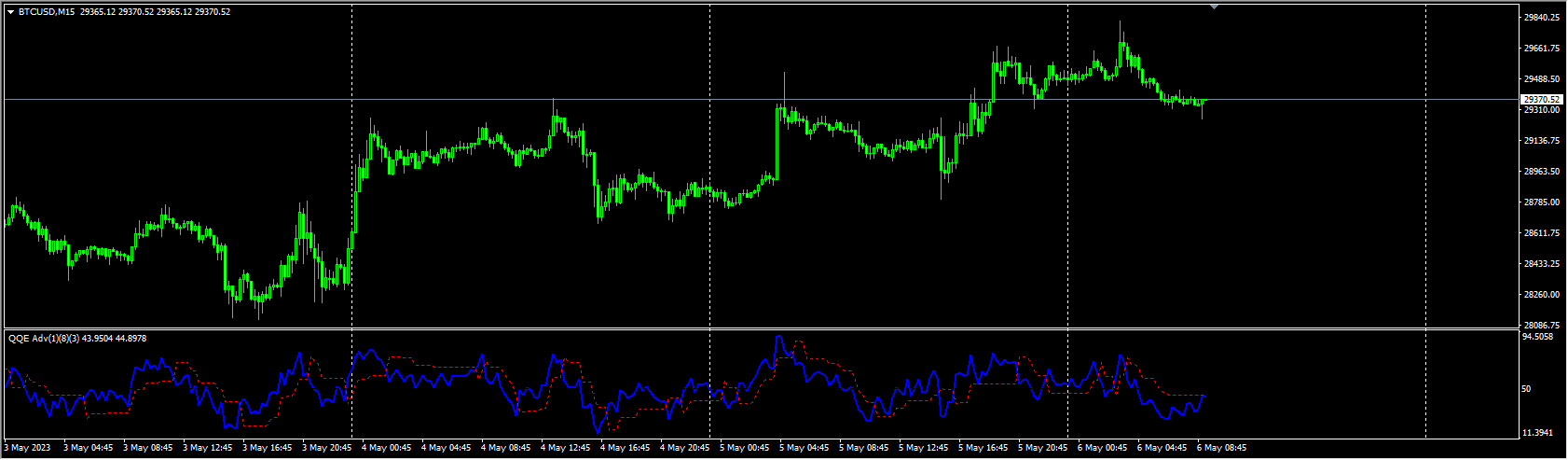Select the 5 May 16:45 time label
This screenshot has width=1568, height=460.
(x=983, y=448)
